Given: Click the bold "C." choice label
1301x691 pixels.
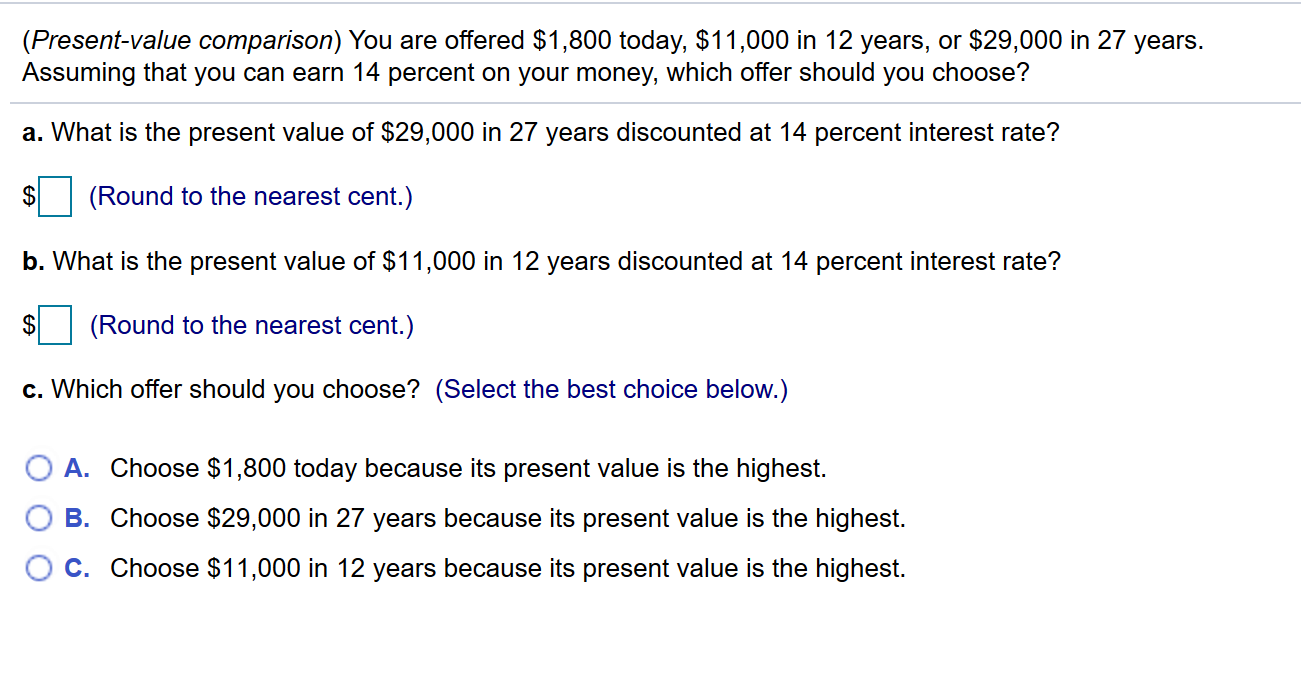Looking at the screenshot, I should (78, 568).
